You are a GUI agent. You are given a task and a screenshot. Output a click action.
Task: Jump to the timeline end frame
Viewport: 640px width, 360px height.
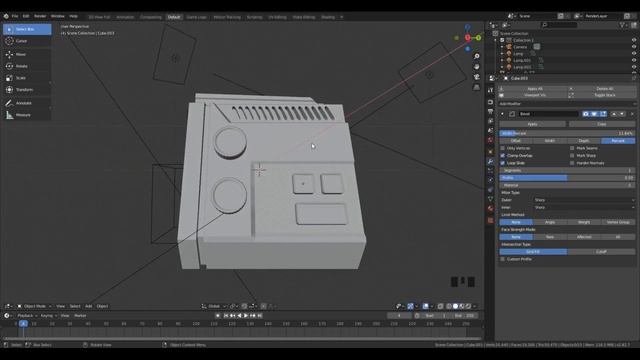260,316
